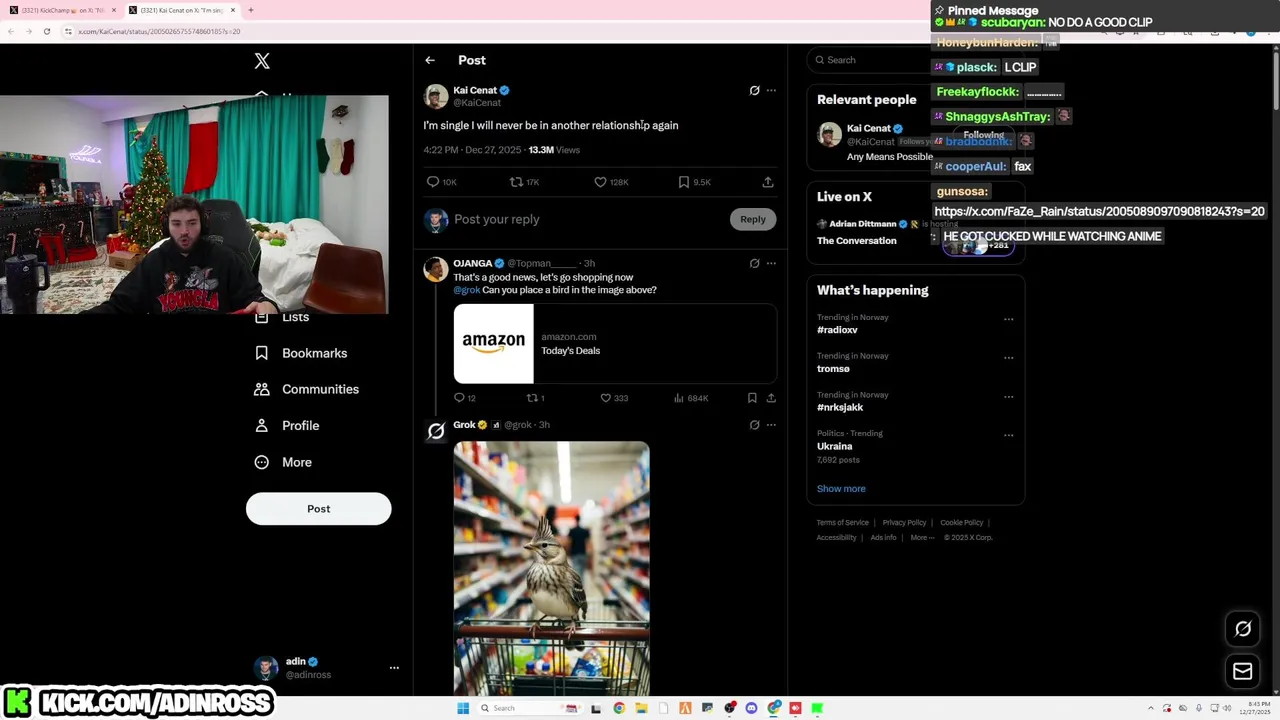Switch to the KickChamp browser tab

[61, 10]
